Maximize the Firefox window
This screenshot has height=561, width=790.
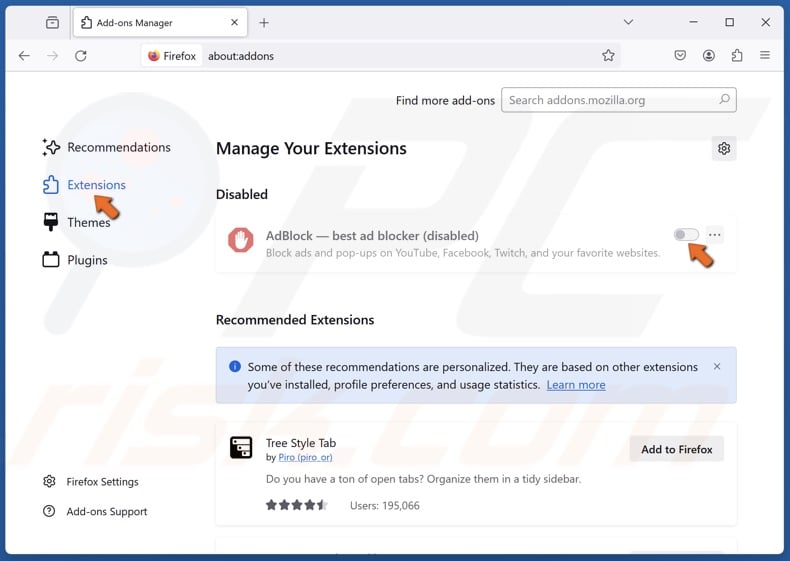pyautogui.click(x=729, y=22)
